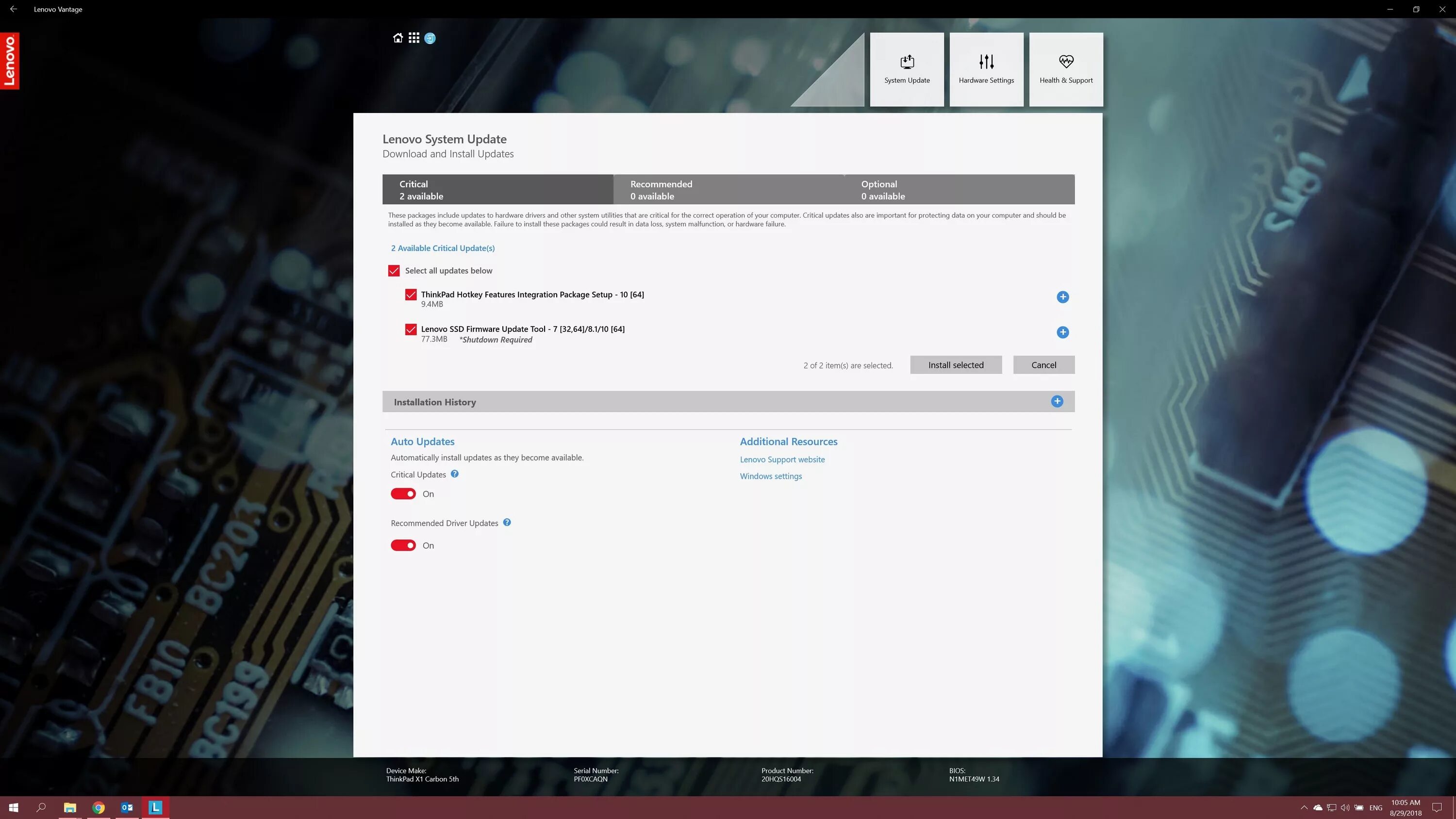Image resolution: width=1456 pixels, height=819 pixels.
Task: Click the ThinkPad X1 Carbon 5th text
Action: point(422,779)
